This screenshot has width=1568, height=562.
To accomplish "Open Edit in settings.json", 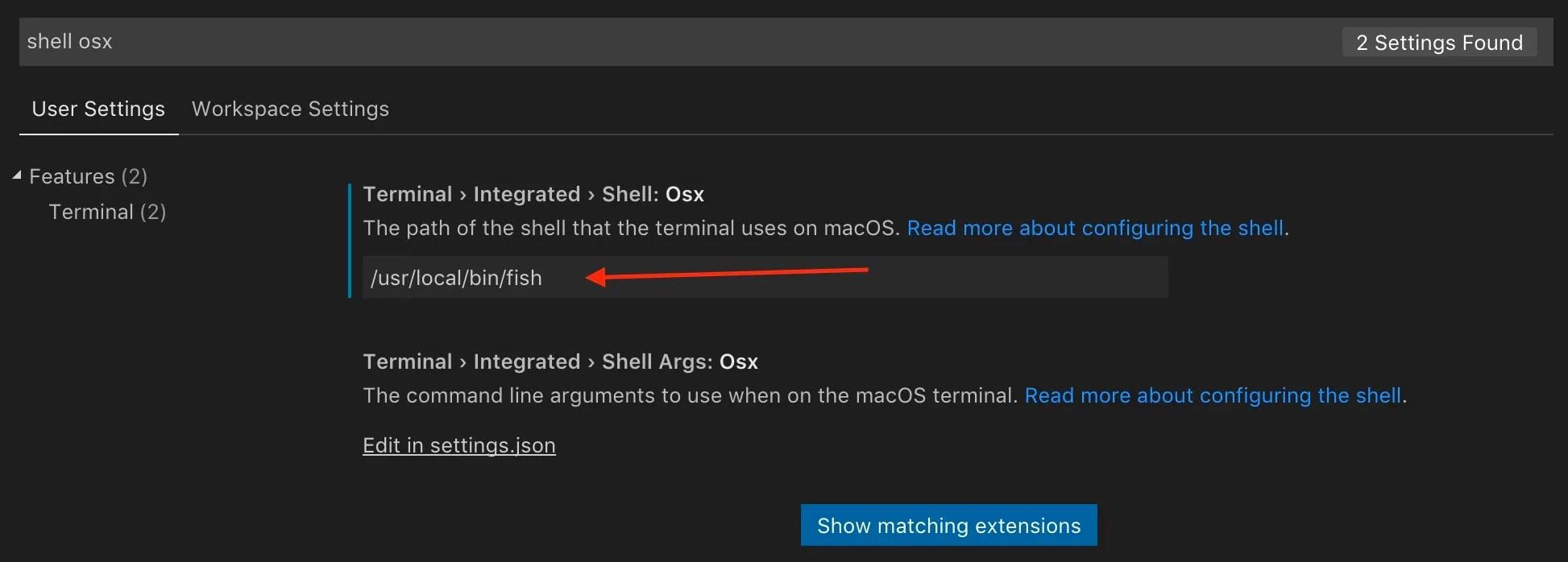I will (x=458, y=445).
